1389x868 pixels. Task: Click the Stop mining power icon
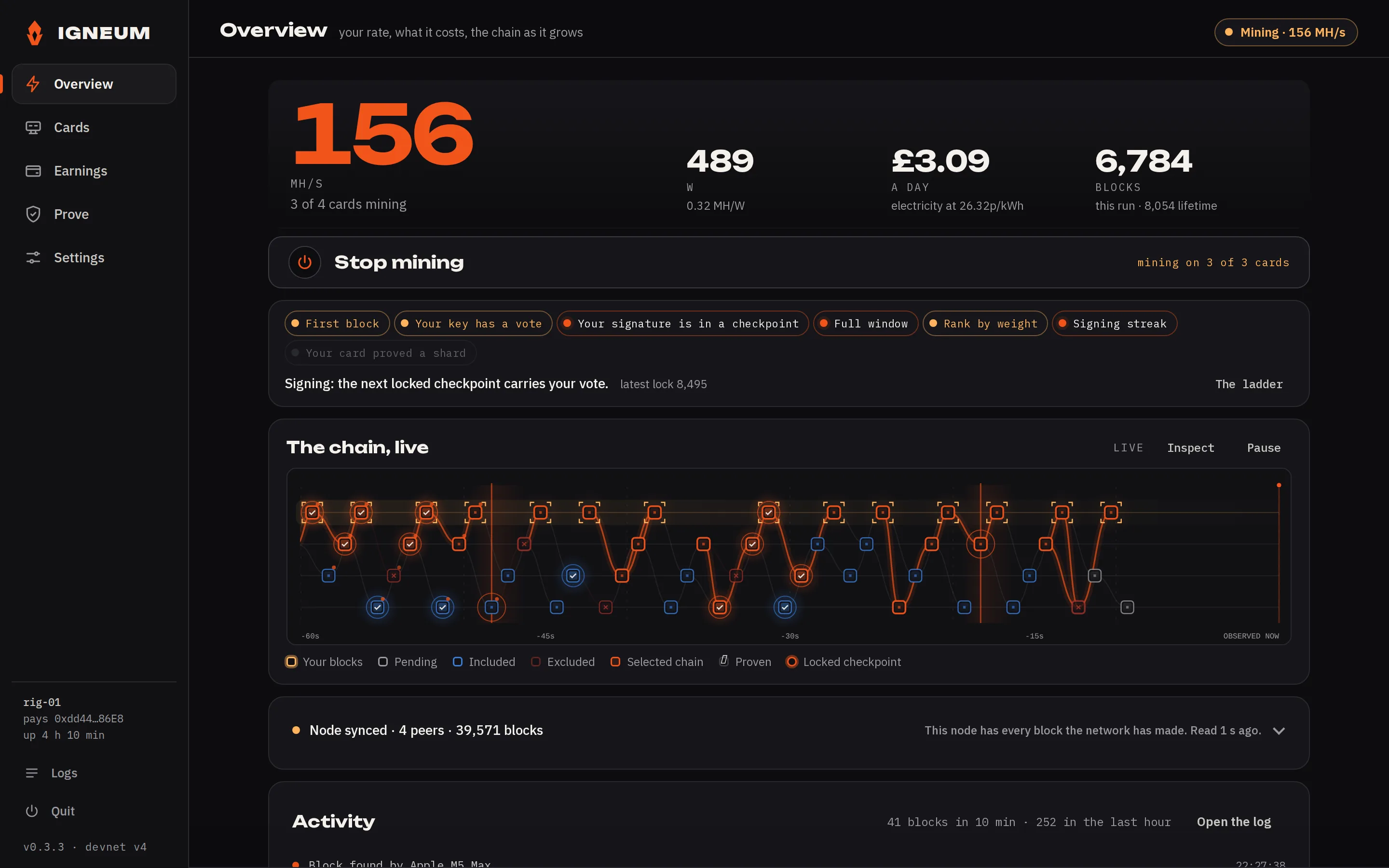click(x=304, y=262)
